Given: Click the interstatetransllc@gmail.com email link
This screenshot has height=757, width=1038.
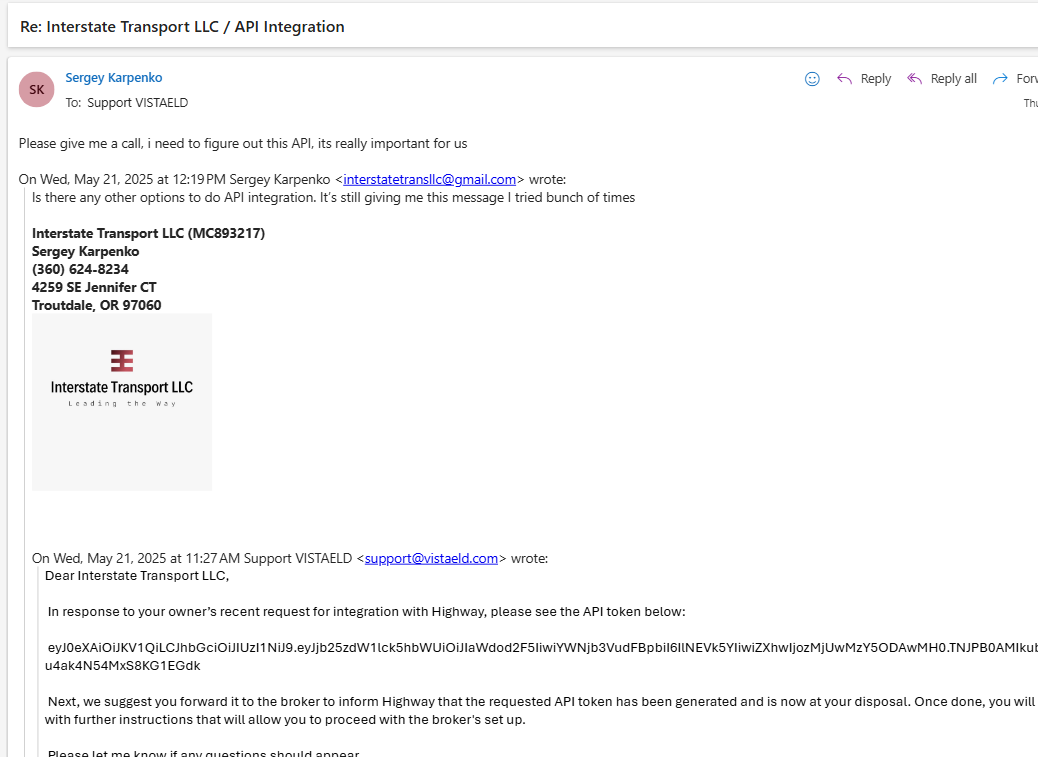Looking at the screenshot, I should (x=430, y=179).
